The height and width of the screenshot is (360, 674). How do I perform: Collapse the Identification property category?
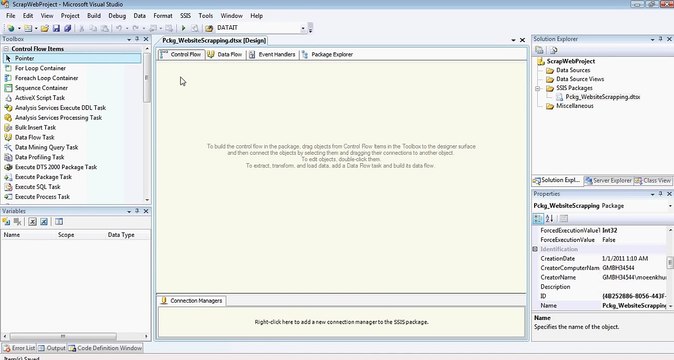pyautogui.click(x=535, y=249)
